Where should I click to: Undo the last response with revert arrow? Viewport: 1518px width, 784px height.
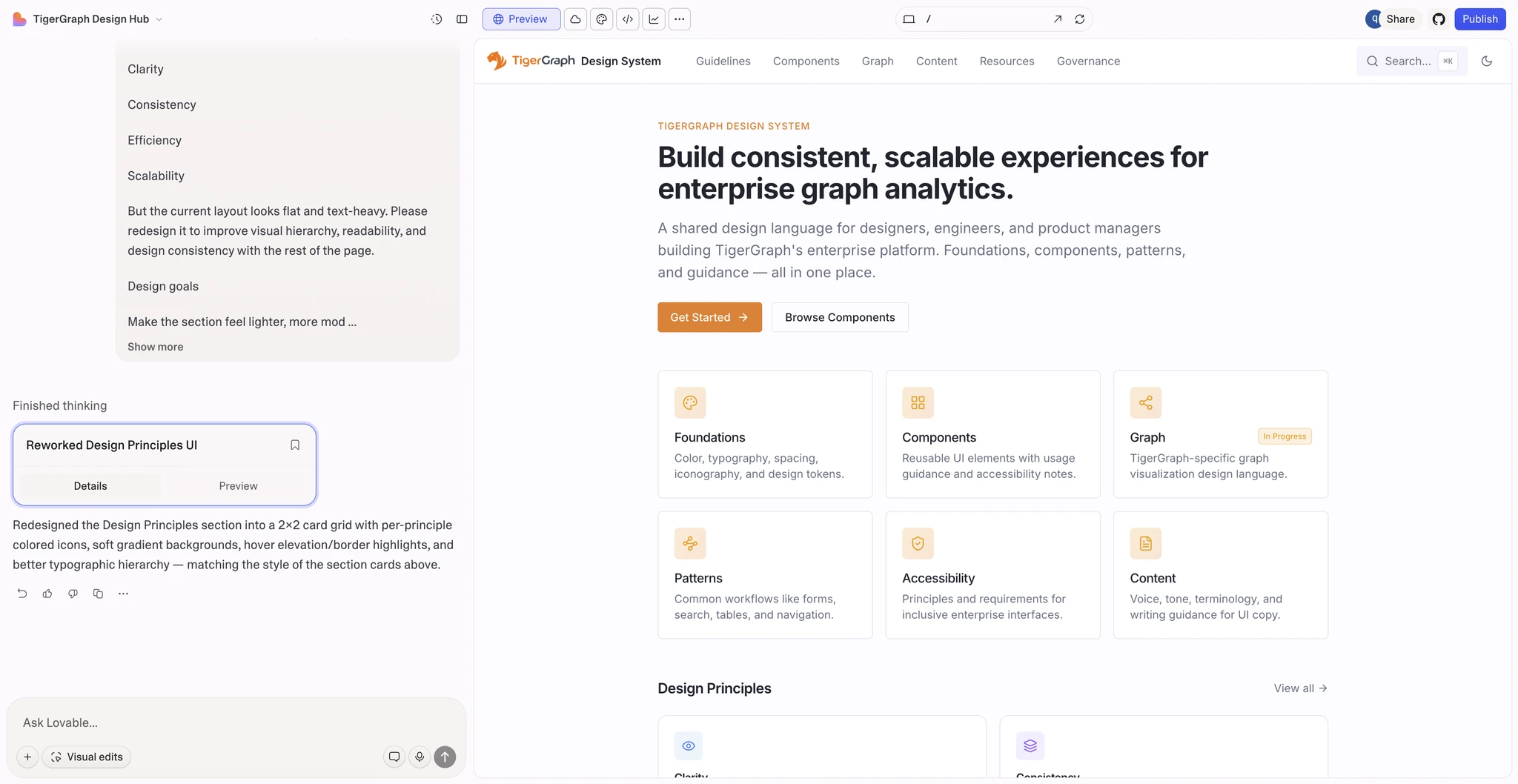pos(22,594)
